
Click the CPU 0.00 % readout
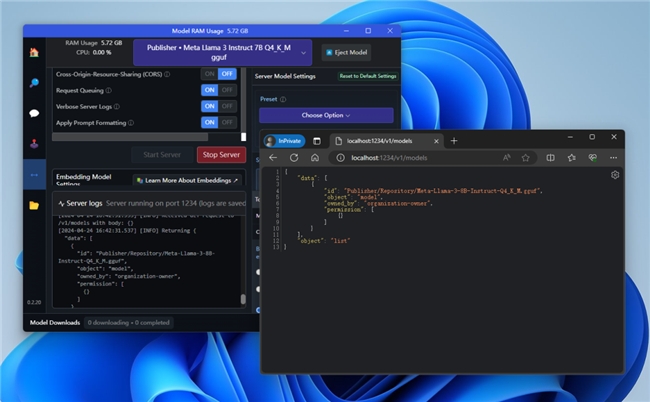point(93,52)
